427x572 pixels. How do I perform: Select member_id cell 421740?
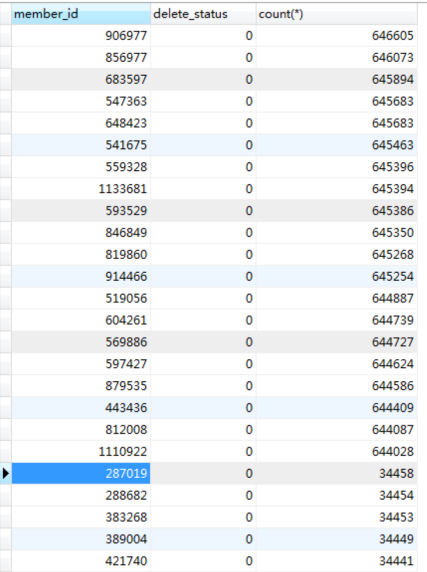(x=81, y=561)
